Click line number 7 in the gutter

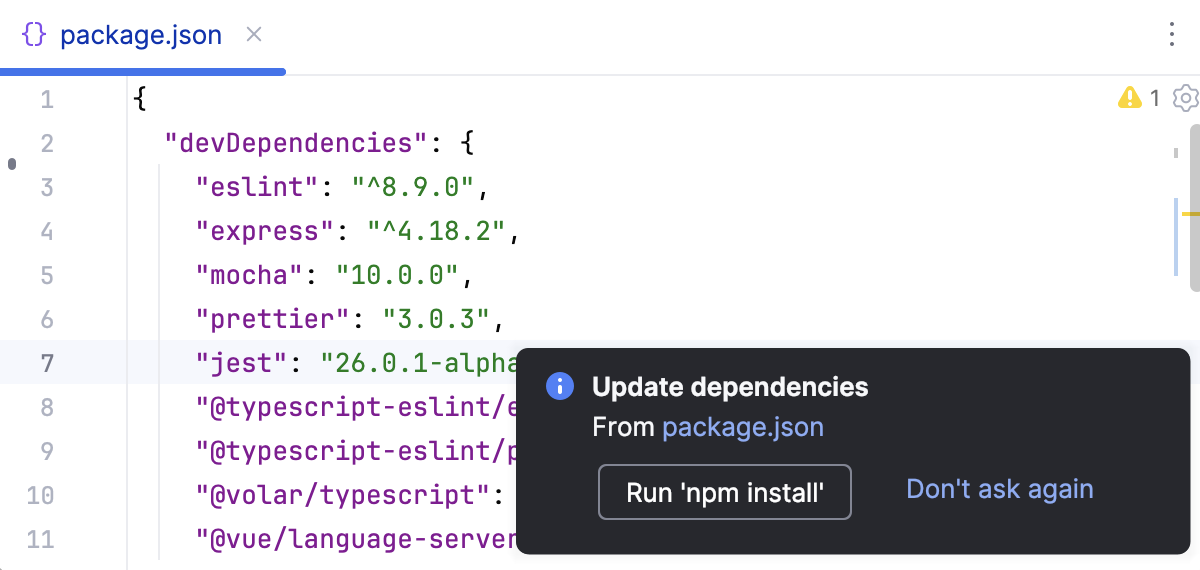(x=47, y=363)
